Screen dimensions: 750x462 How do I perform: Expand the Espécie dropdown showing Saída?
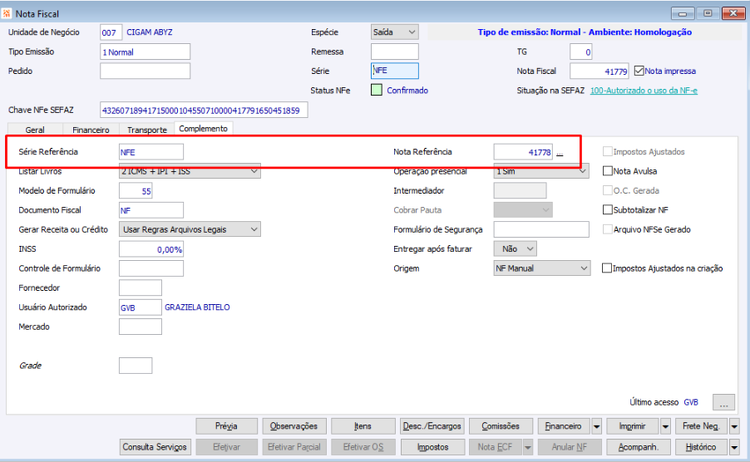coord(395,32)
